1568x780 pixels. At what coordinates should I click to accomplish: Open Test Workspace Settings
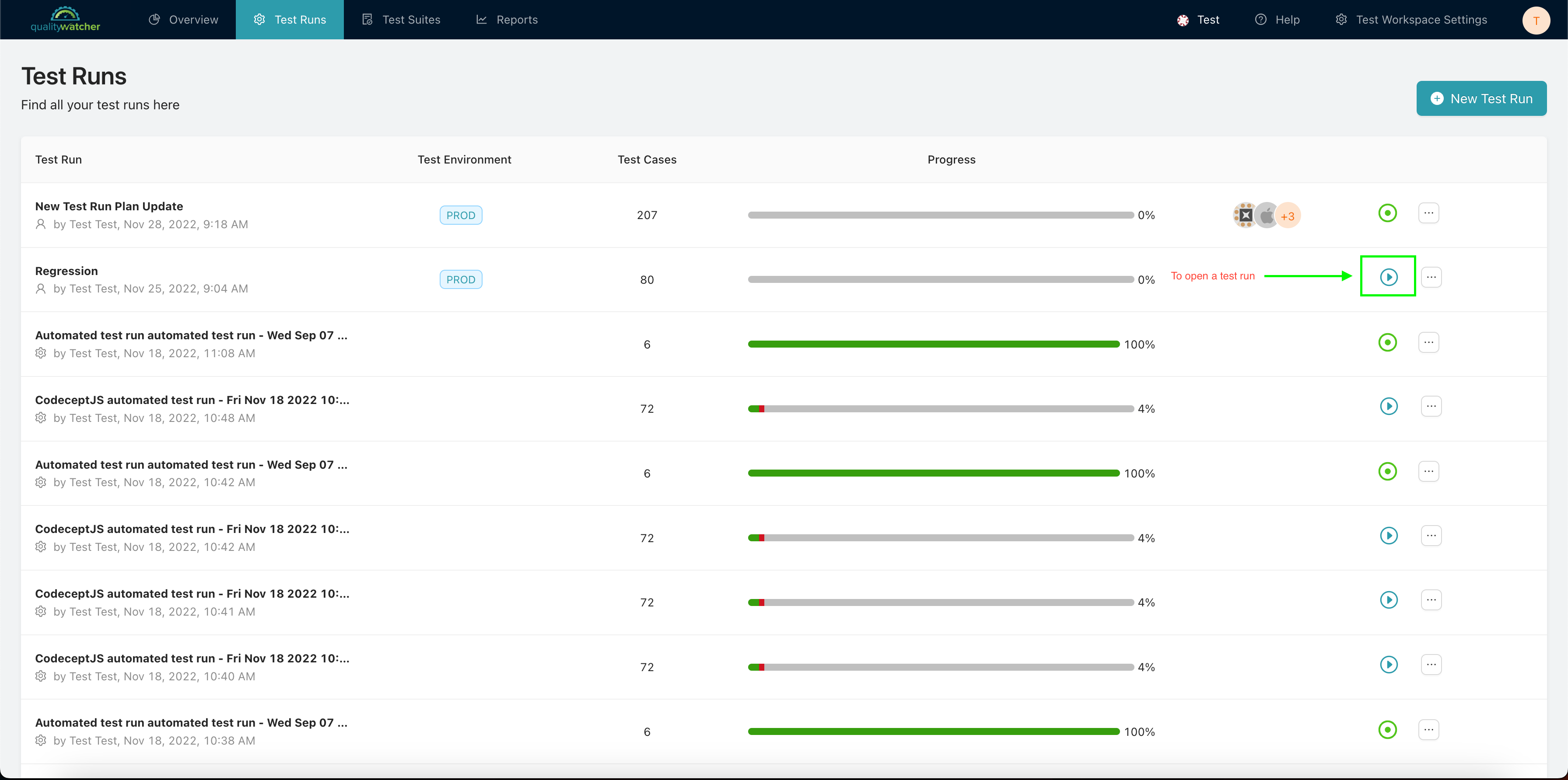1411,20
